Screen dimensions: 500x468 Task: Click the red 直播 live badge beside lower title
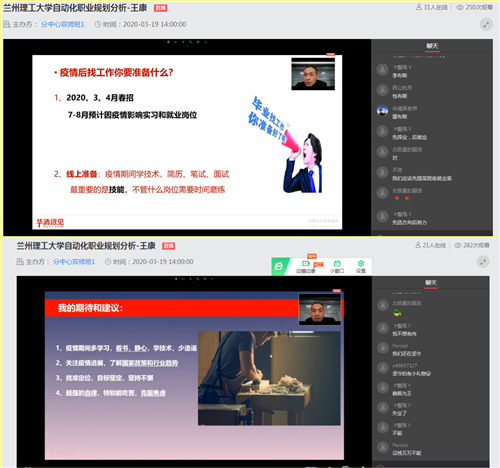click(169, 246)
